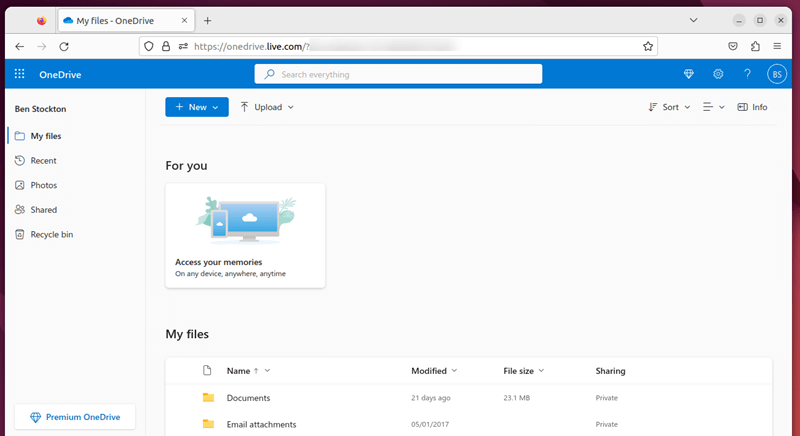
Task: Click the '23.1 MB' file size value
Action: coord(516,398)
